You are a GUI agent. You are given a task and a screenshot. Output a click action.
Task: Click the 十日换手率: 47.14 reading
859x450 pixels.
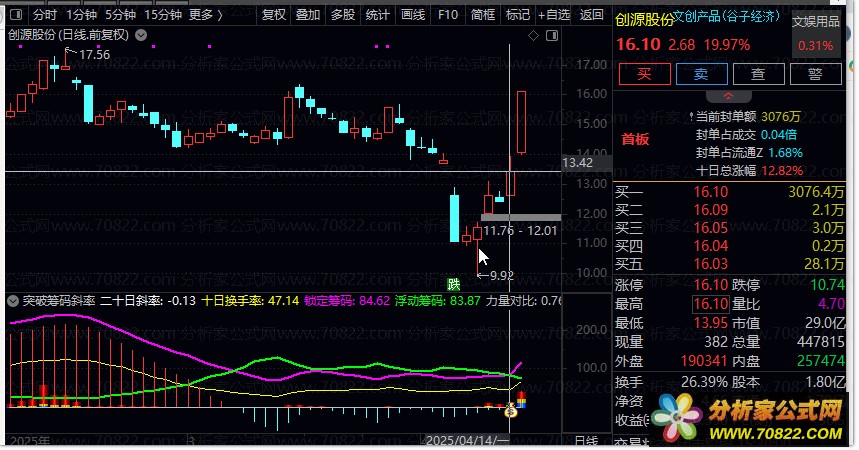[x=250, y=301]
